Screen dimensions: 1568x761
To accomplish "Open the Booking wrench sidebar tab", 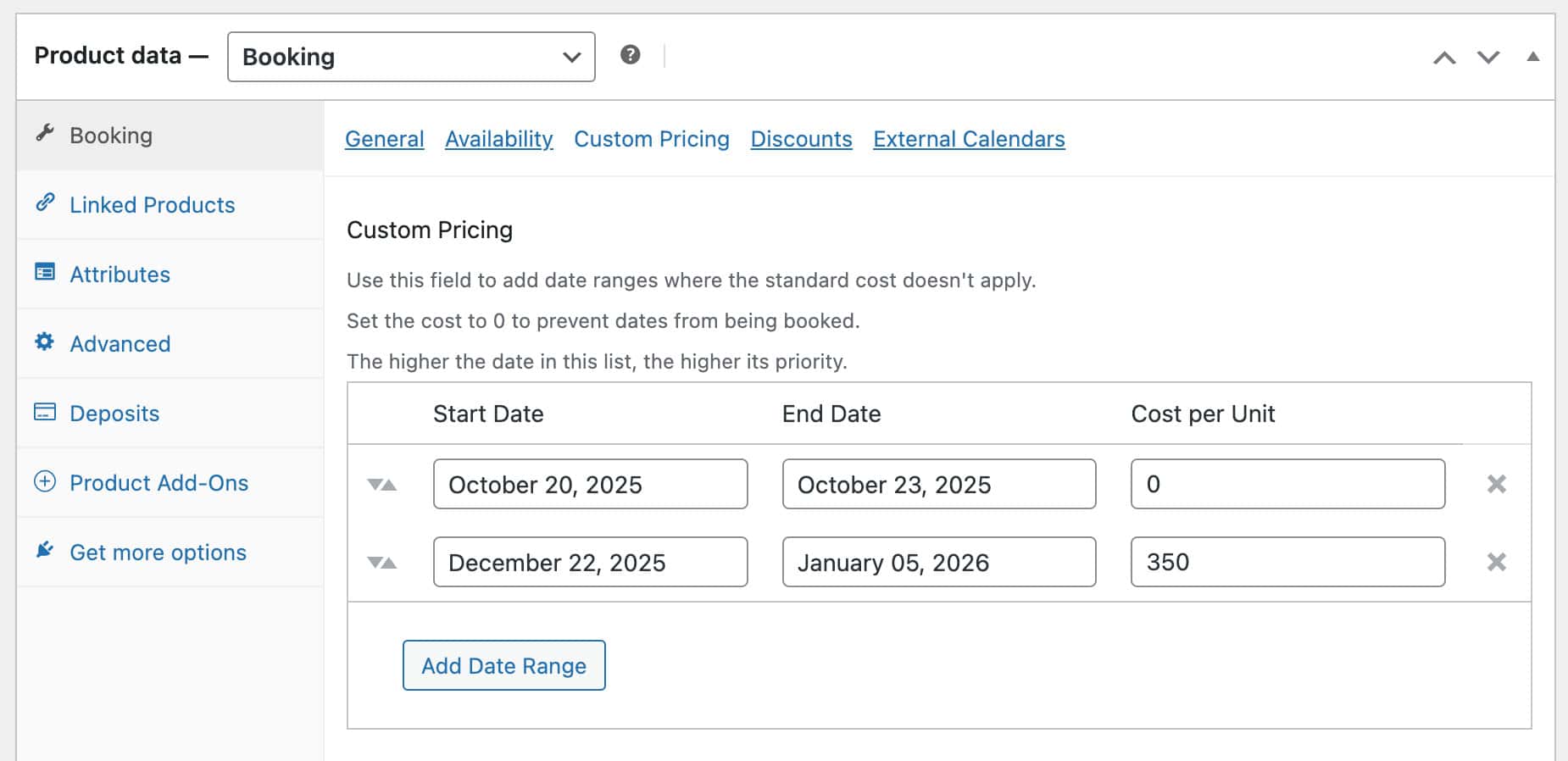I will coord(110,136).
